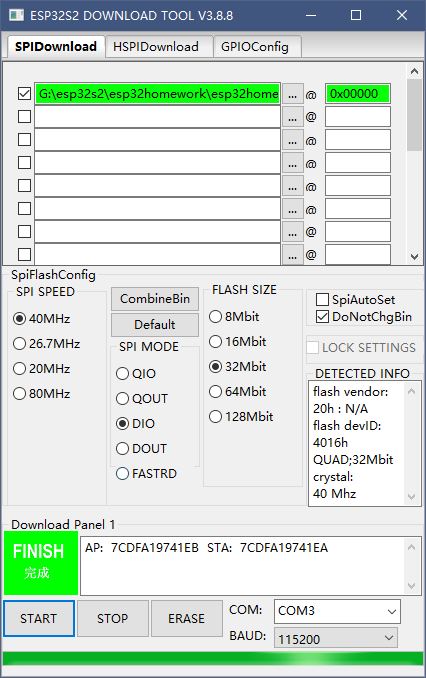Enable the sixth file row checkbox
The width and height of the screenshot is (426, 678).
(24, 208)
